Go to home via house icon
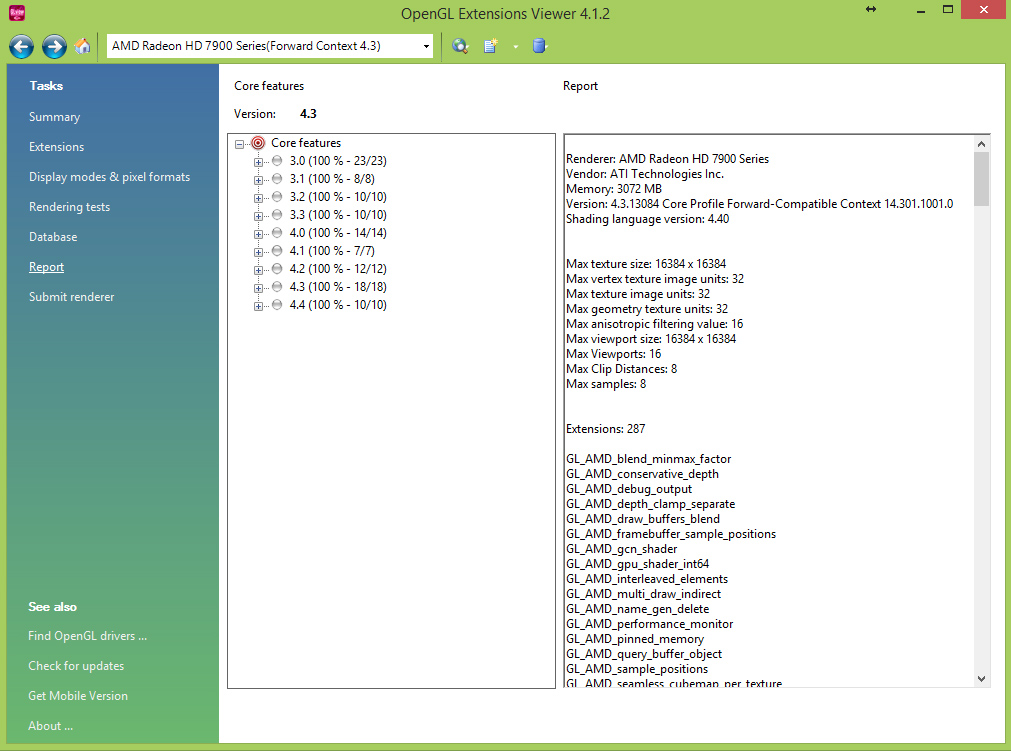The image size is (1011, 751). 84,46
